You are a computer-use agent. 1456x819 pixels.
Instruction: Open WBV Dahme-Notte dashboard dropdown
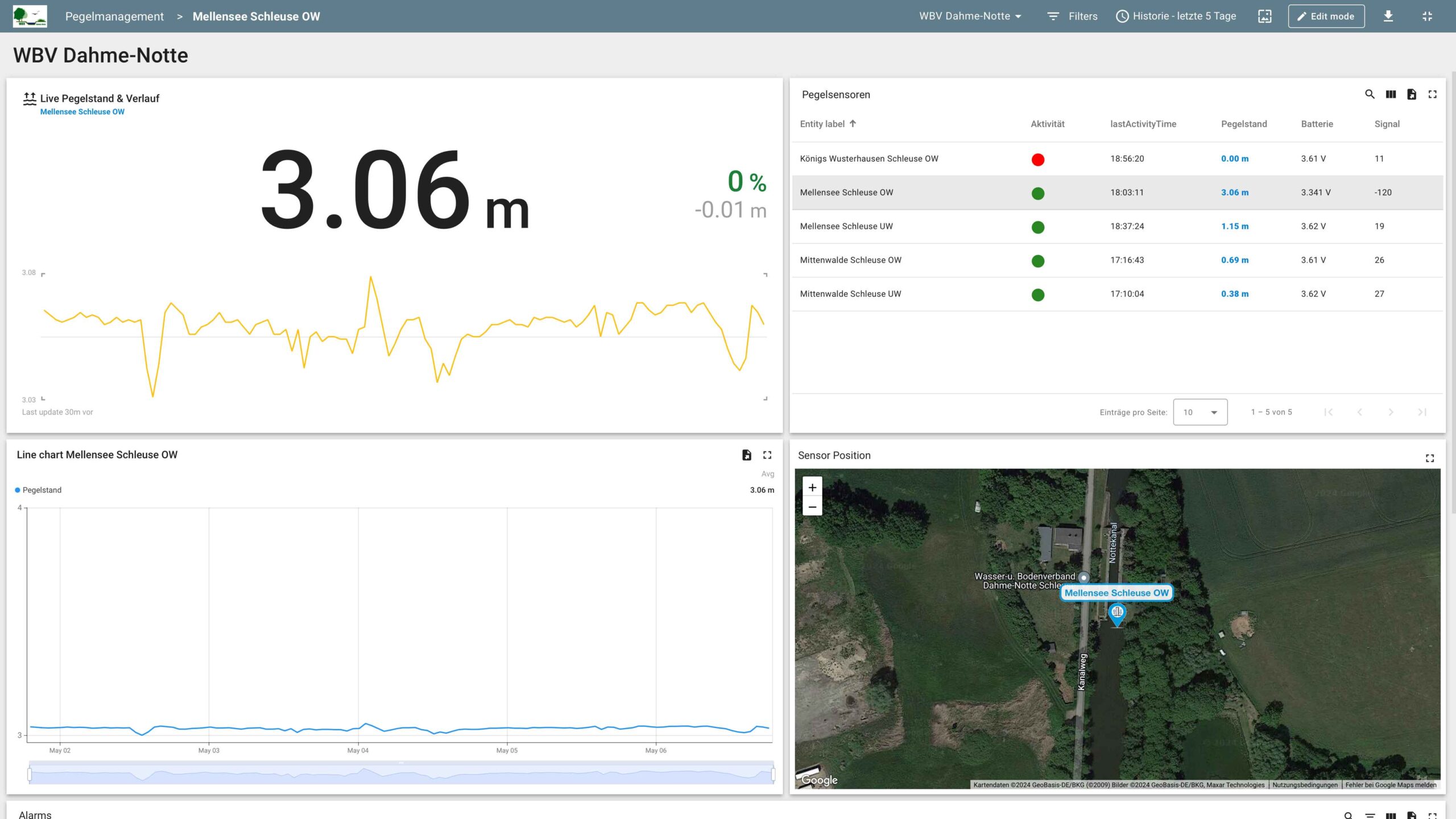coord(970,16)
